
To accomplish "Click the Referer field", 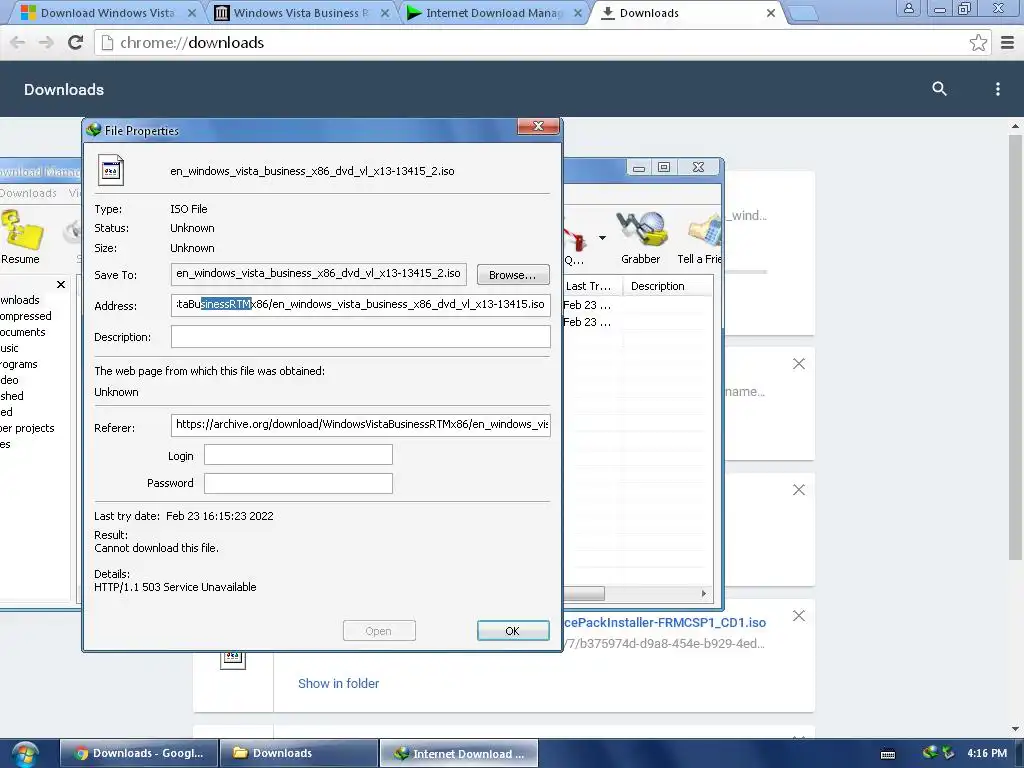I will pos(360,425).
